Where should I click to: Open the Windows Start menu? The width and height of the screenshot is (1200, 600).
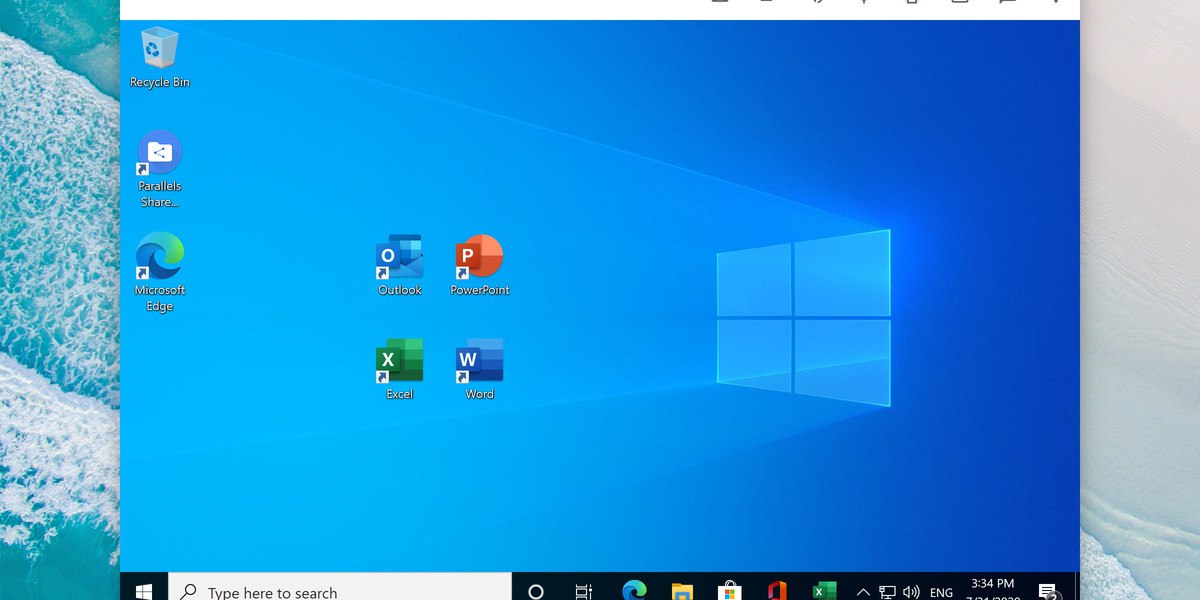point(144,591)
